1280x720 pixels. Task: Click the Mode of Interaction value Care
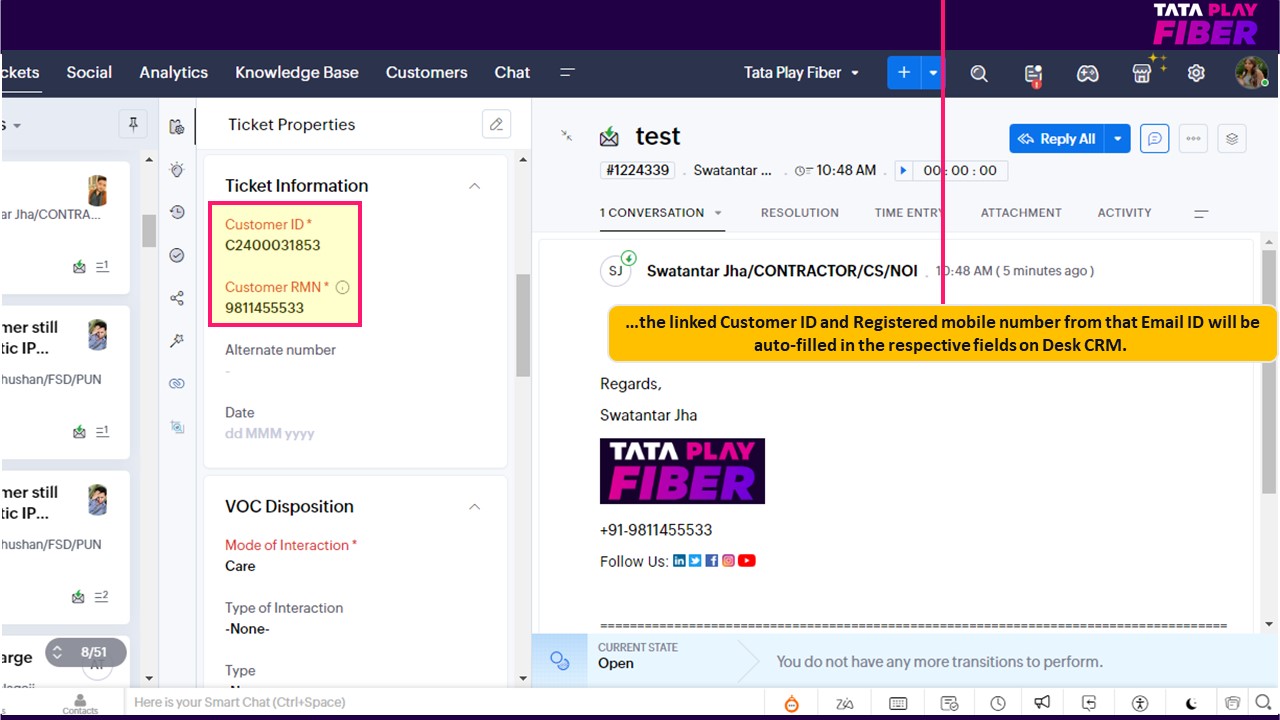click(240, 566)
